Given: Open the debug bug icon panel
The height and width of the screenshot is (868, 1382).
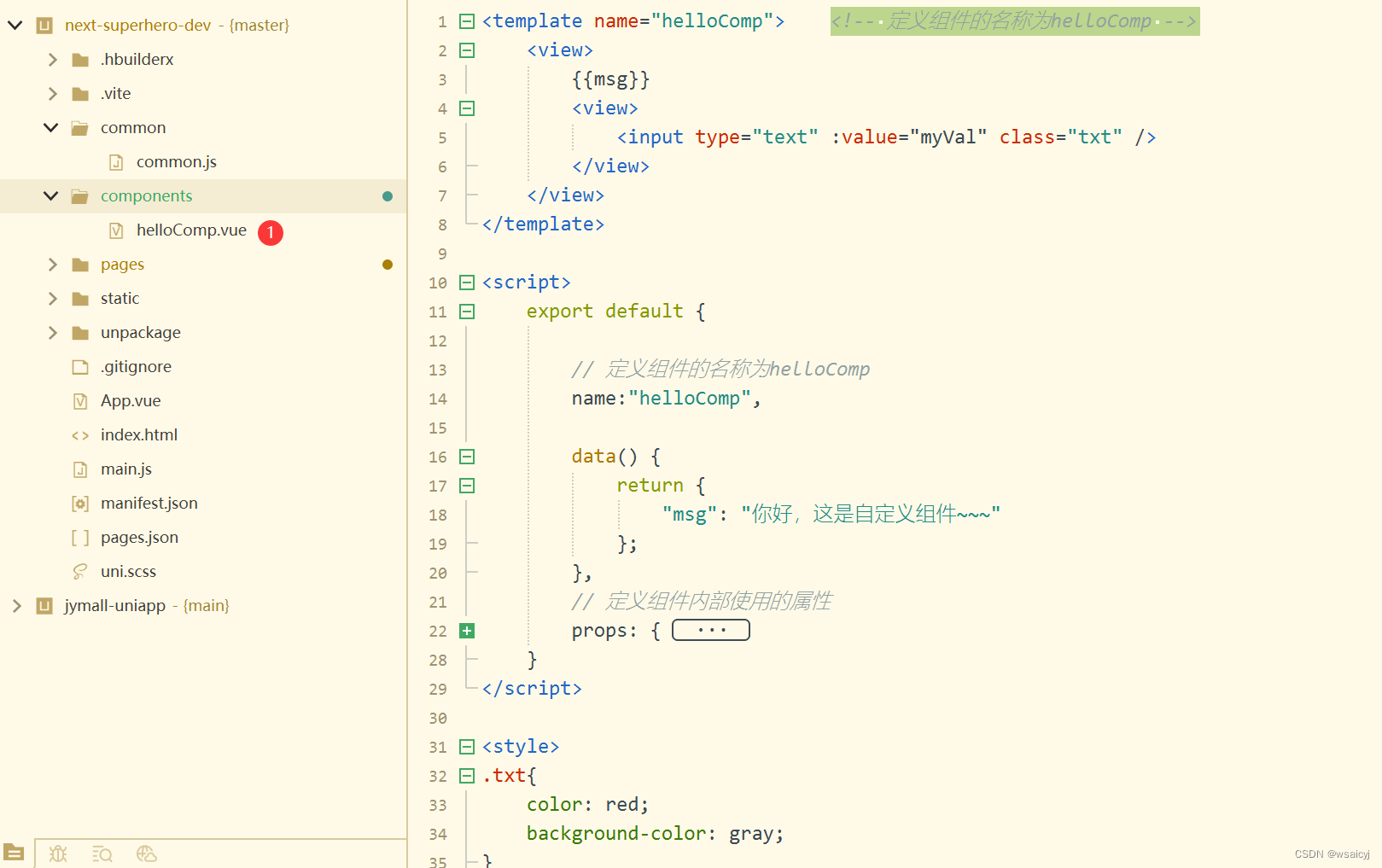Looking at the screenshot, I should 58,853.
